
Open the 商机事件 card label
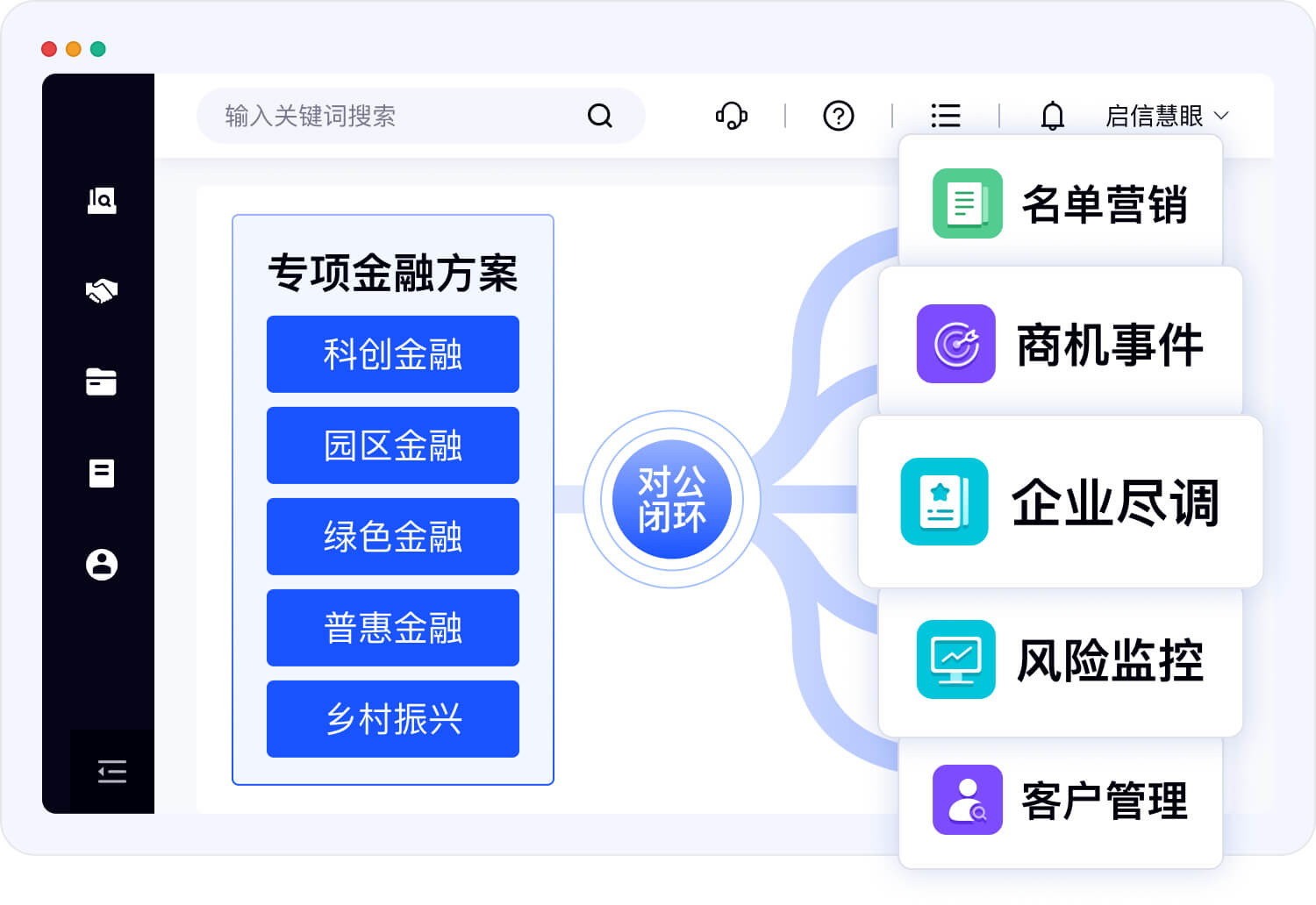pos(1110,345)
